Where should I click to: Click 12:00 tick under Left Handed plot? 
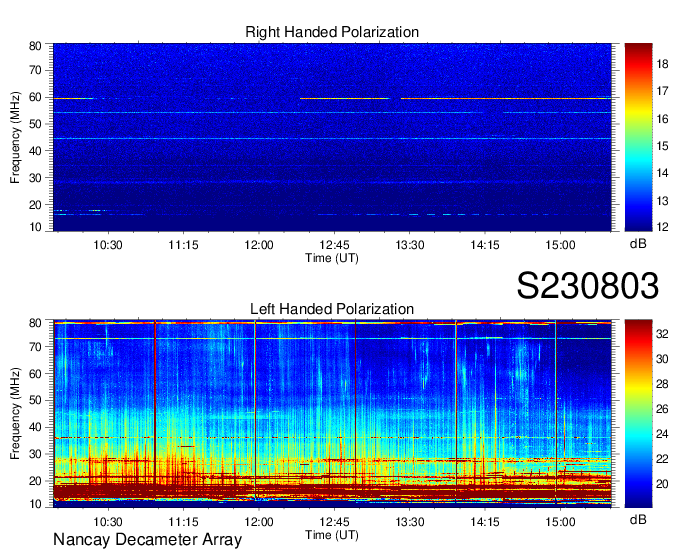coord(259,522)
